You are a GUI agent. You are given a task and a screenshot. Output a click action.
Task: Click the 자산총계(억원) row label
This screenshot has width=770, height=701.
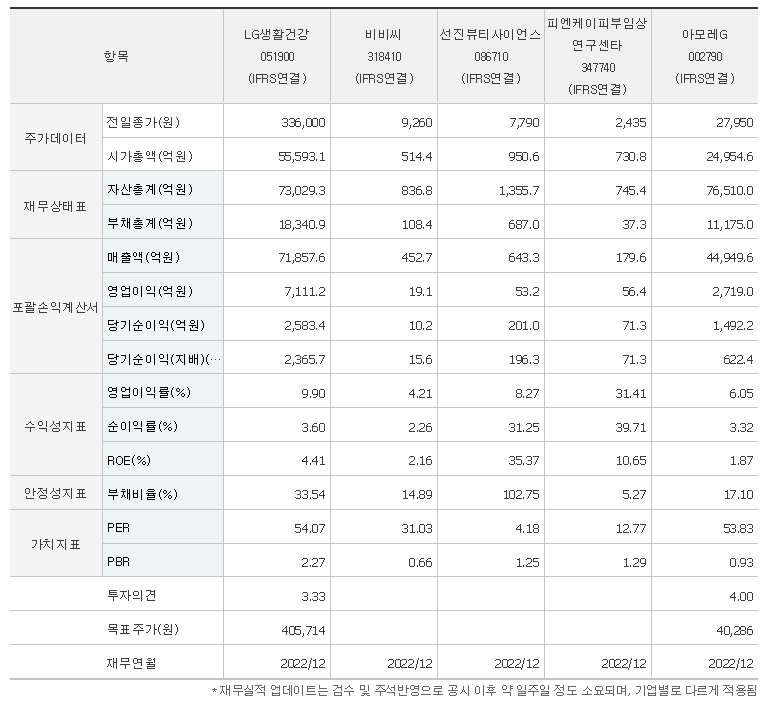tap(150, 189)
